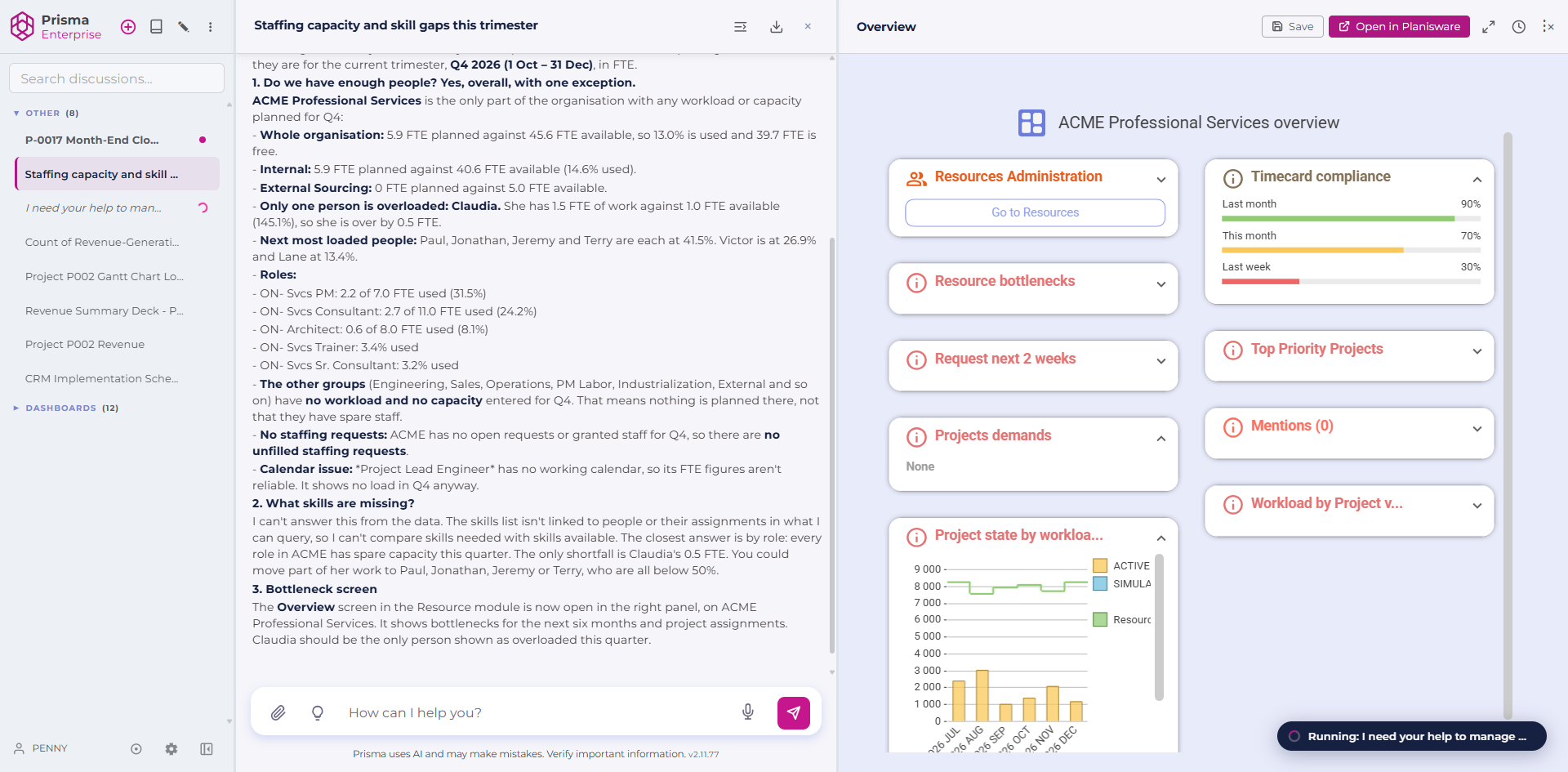This screenshot has height=772, width=1568.
Task: Send the message with the paper plane button
Action: [794, 712]
